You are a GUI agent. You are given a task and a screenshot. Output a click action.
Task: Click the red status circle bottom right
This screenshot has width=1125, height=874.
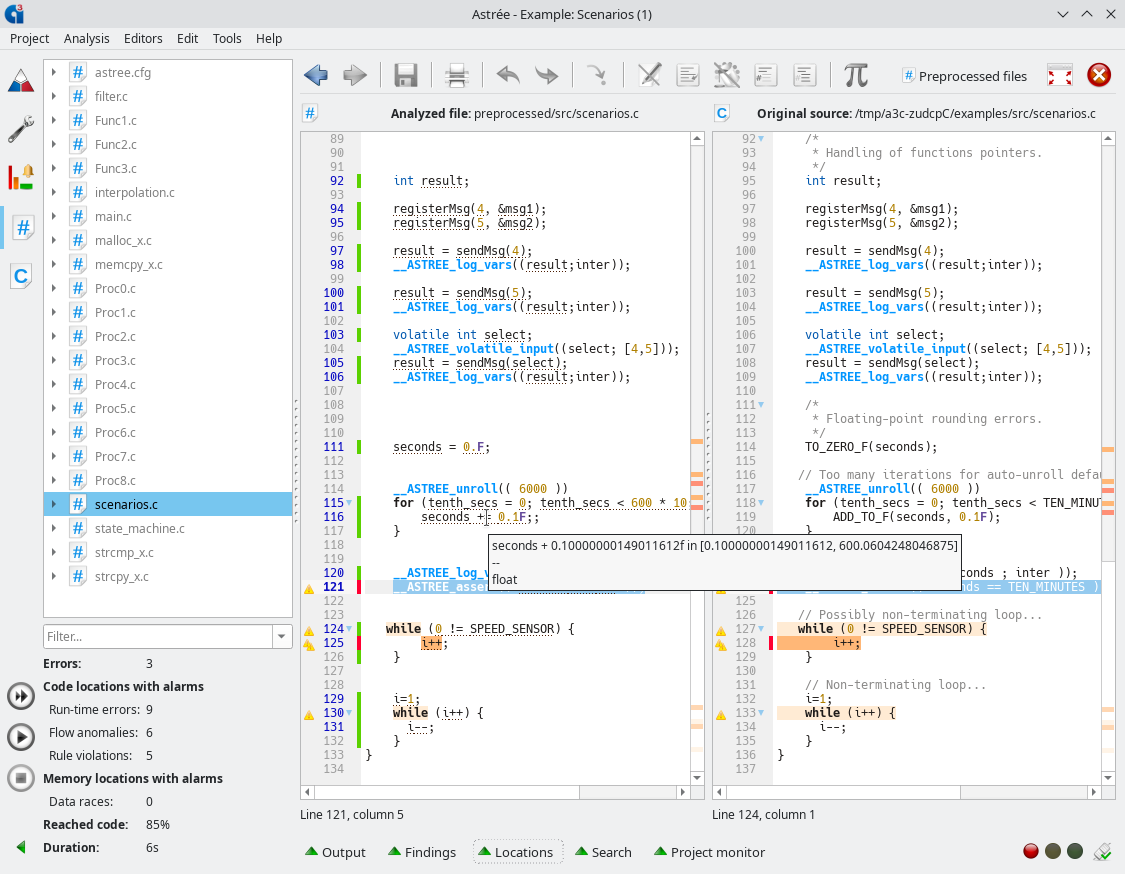pyautogui.click(x=1030, y=851)
